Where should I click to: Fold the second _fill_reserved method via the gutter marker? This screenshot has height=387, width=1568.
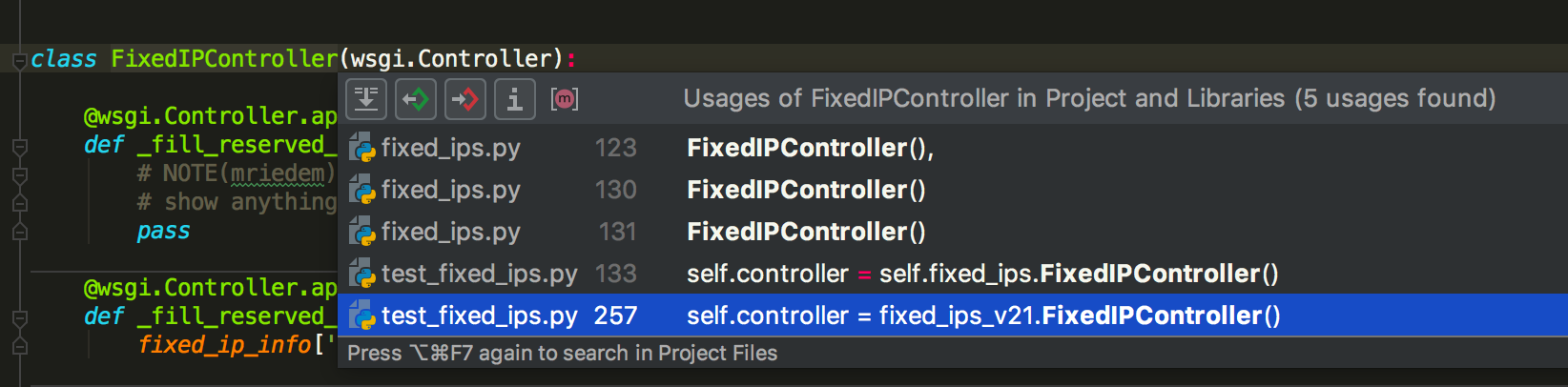pos(19,318)
